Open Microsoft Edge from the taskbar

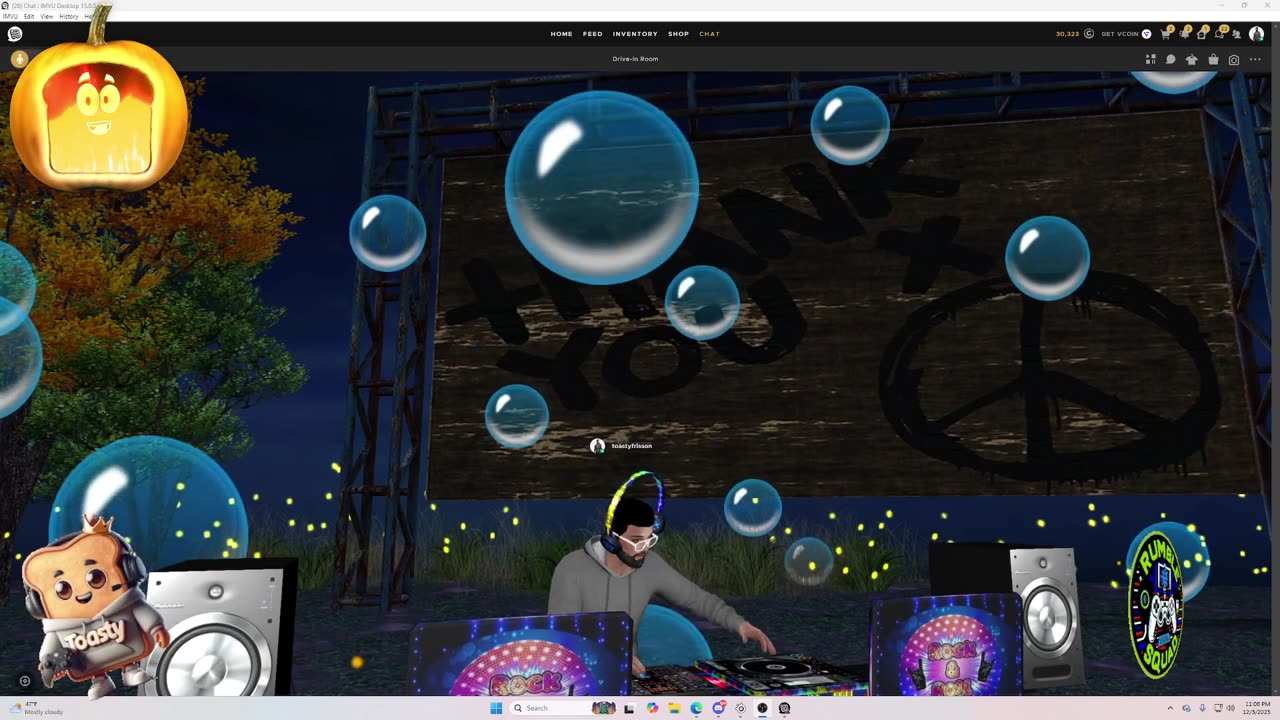point(696,708)
